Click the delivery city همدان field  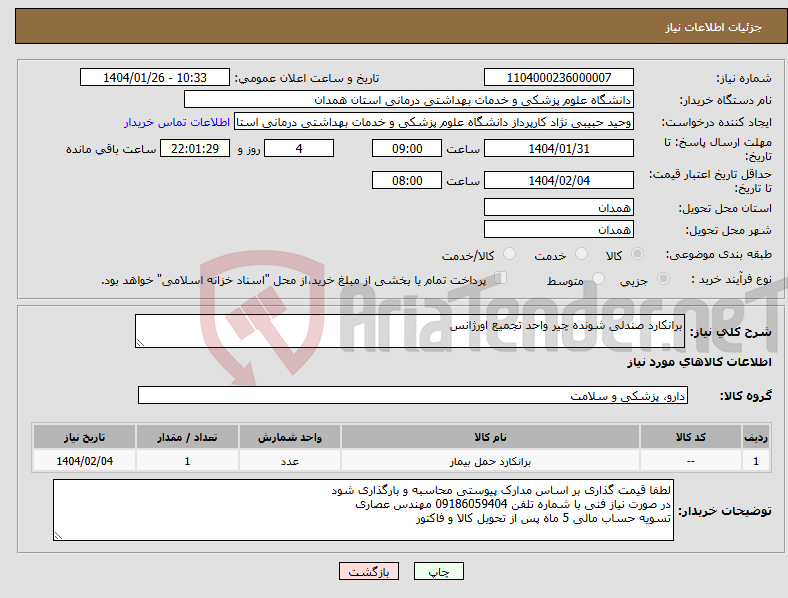[x=558, y=229]
